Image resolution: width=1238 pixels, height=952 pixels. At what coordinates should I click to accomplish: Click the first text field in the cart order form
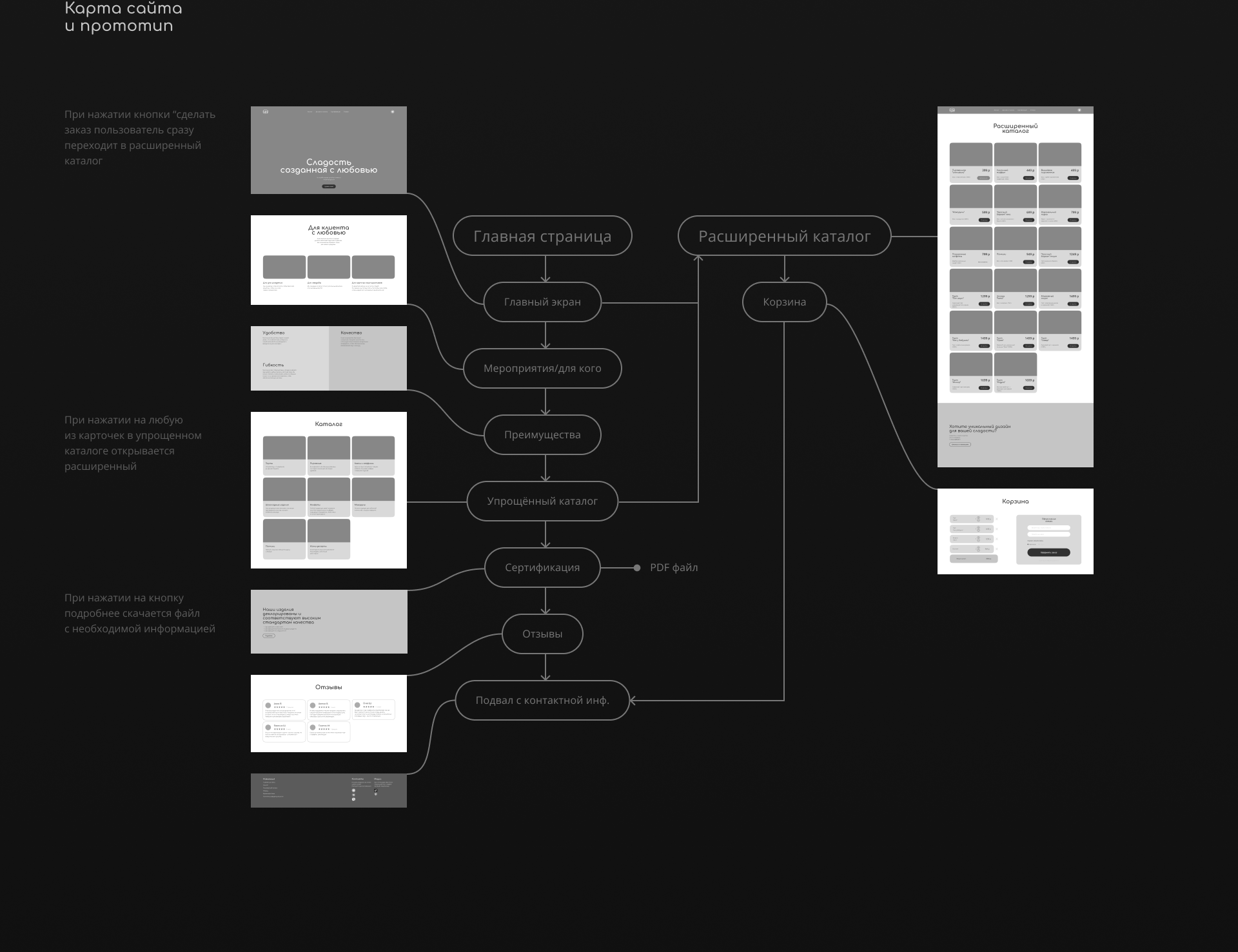[x=1048, y=528]
